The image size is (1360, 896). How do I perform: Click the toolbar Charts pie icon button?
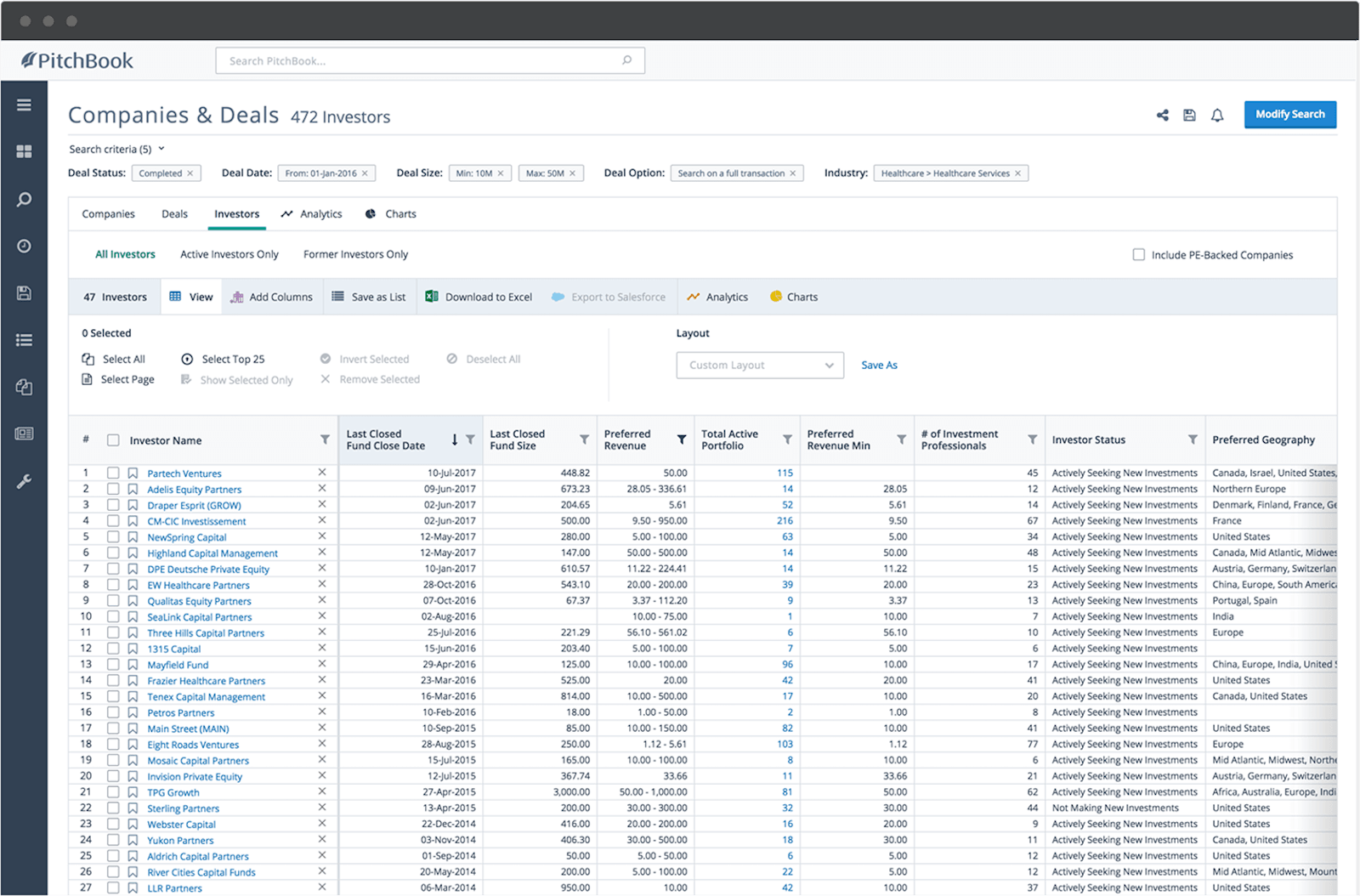(x=794, y=297)
